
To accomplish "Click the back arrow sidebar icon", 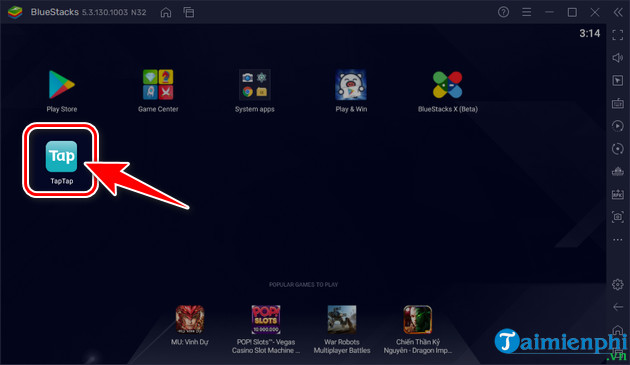I will 618,307.
